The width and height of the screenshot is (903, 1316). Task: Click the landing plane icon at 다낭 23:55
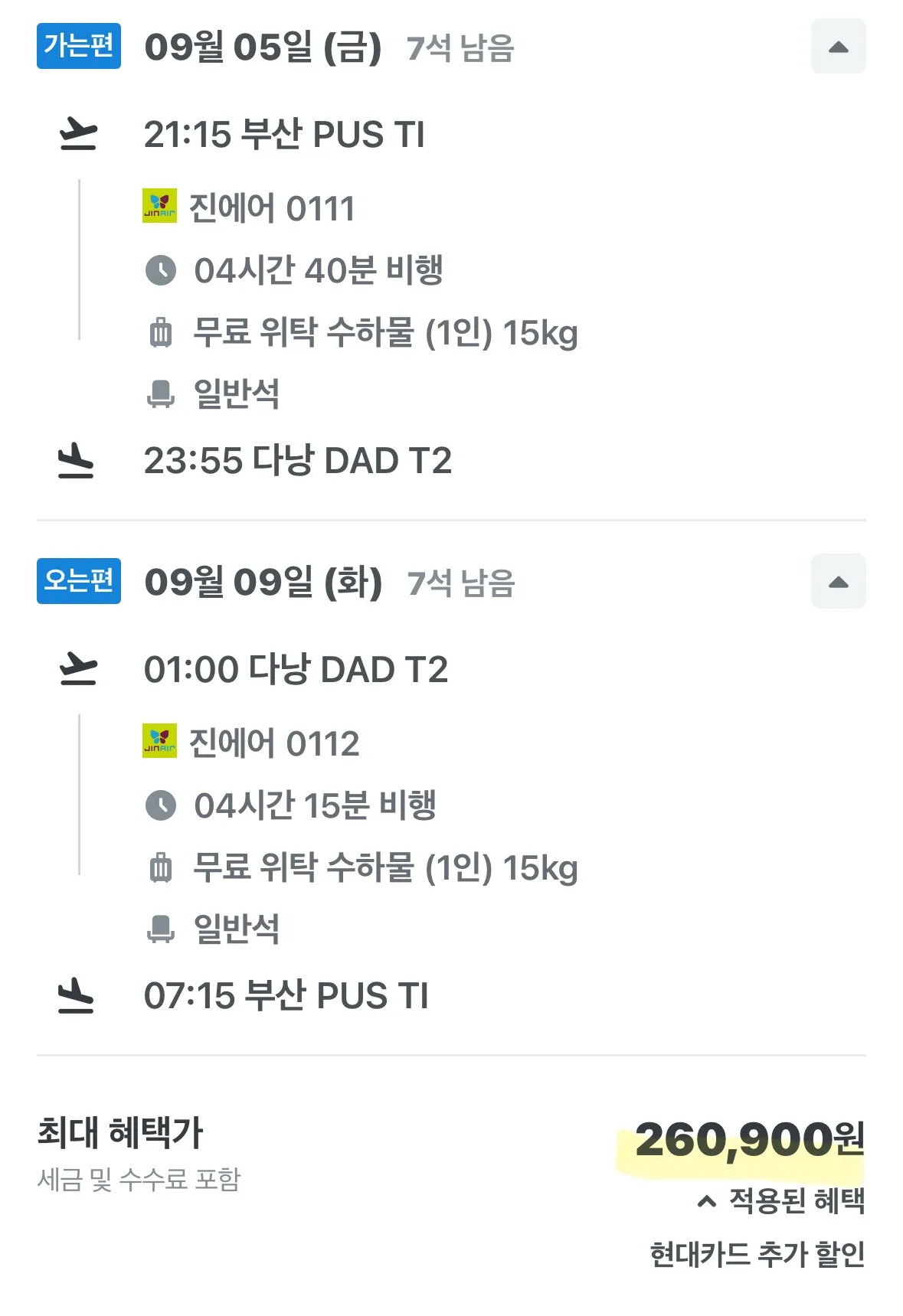pos(77,460)
